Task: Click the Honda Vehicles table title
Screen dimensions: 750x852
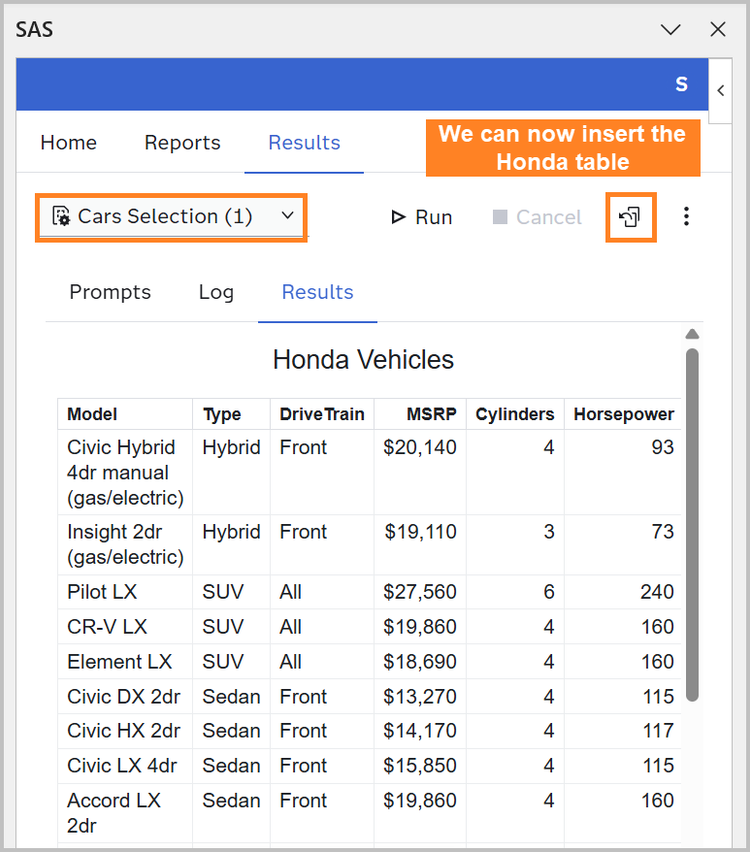Action: tap(363, 360)
